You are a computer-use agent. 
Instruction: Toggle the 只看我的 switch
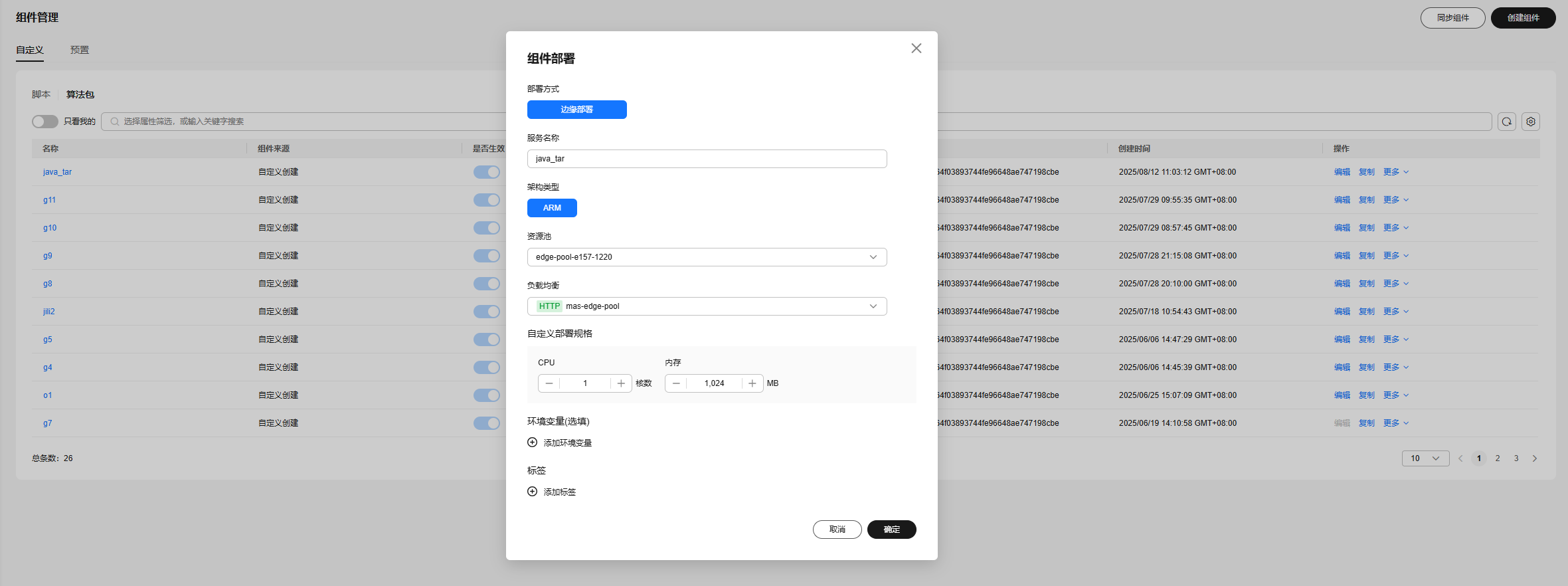tap(45, 122)
